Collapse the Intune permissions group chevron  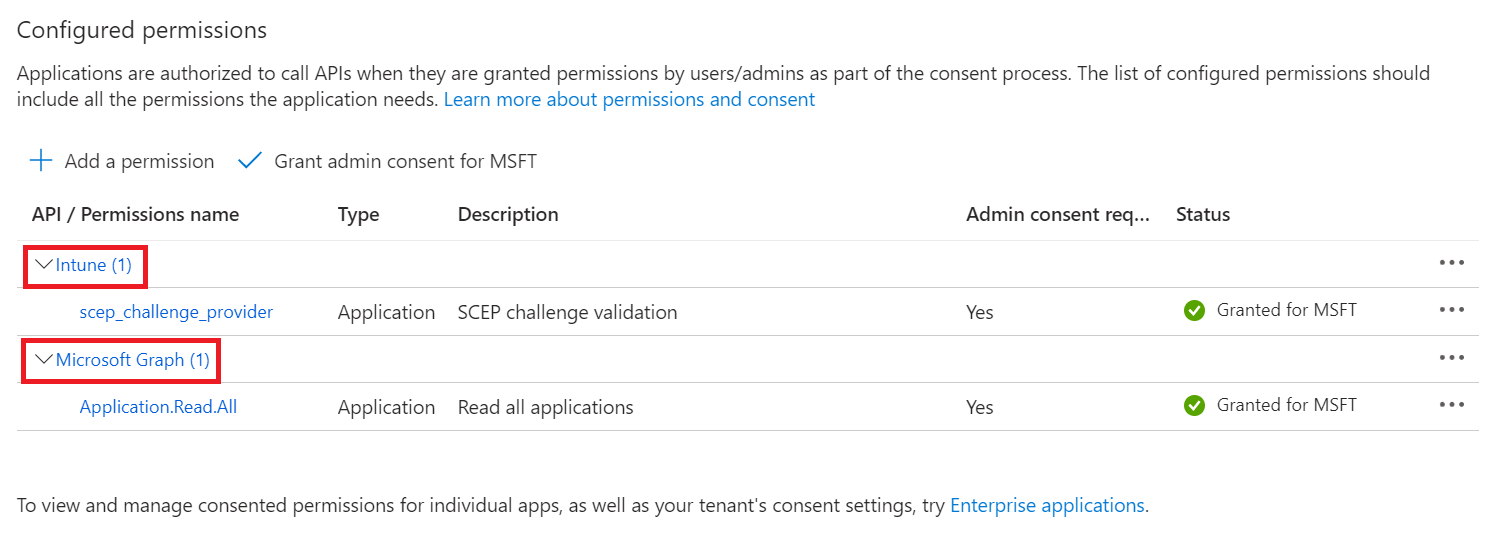click(43, 265)
